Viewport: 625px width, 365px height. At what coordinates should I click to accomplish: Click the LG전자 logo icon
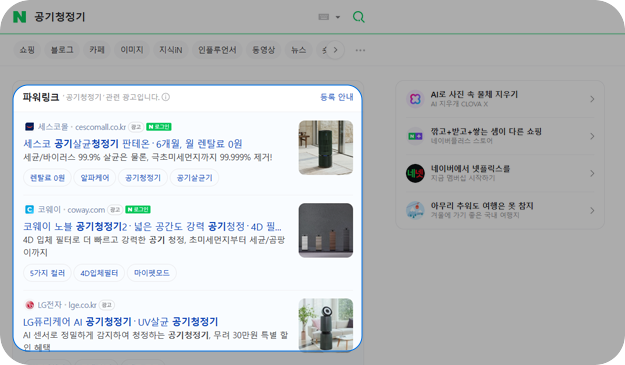[x=29, y=305]
